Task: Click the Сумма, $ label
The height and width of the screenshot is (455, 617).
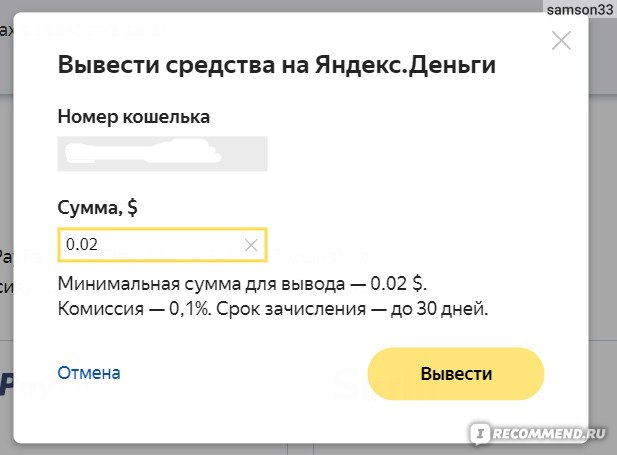Action: pos(98,207)
